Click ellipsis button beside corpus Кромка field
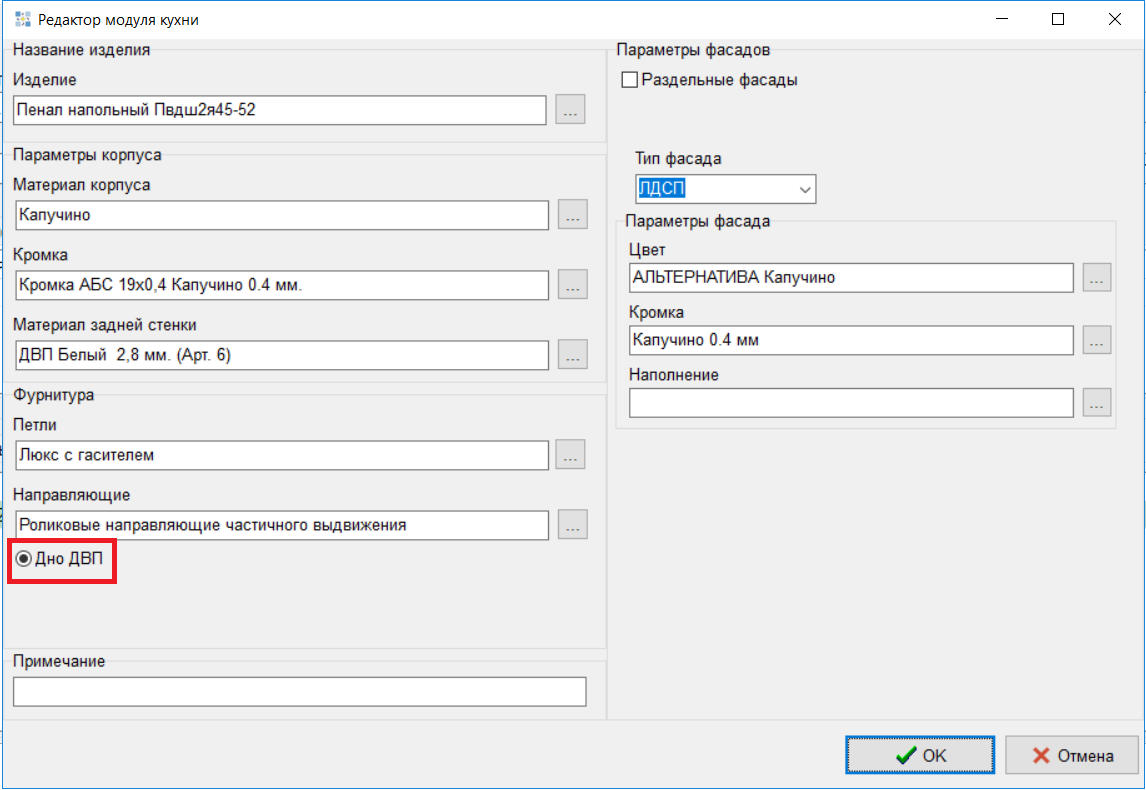This screenshot has height=790, width=1146. 572,285
